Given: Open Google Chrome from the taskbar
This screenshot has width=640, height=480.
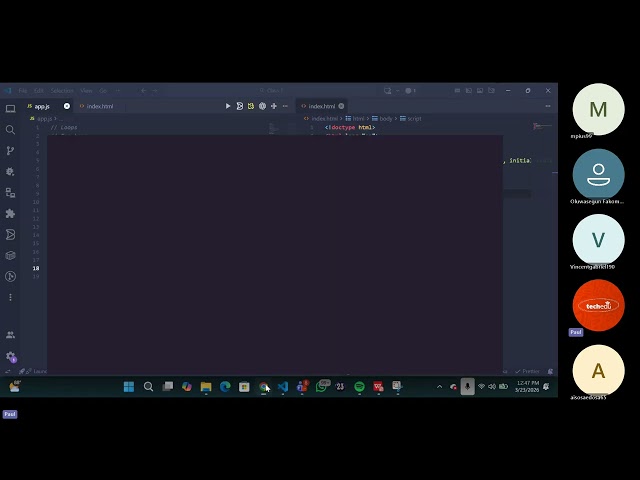Looking at the screenshot, I should tap(264, 387).
